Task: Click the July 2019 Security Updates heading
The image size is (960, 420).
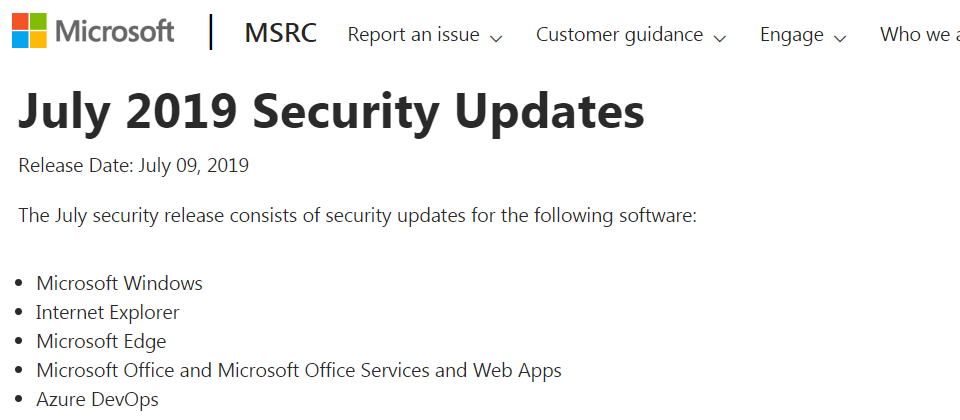Action: 331,112
